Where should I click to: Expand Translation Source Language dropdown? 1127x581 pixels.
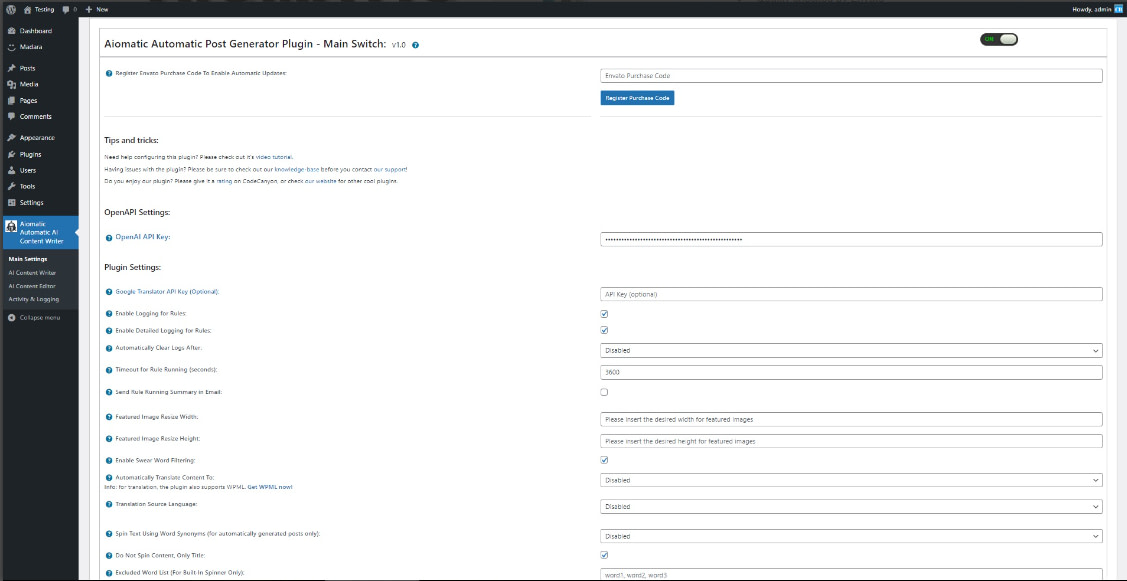tap(851, 507)
